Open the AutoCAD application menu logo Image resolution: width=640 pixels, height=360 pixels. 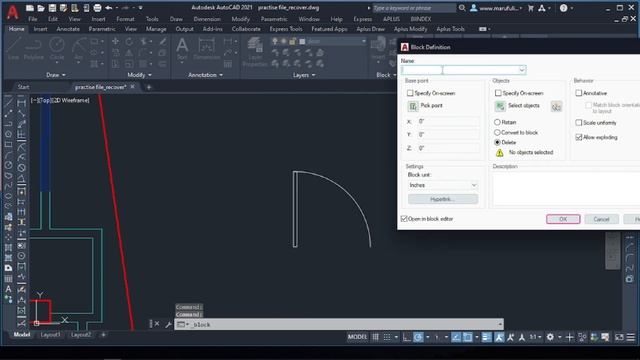coord(13,12)
